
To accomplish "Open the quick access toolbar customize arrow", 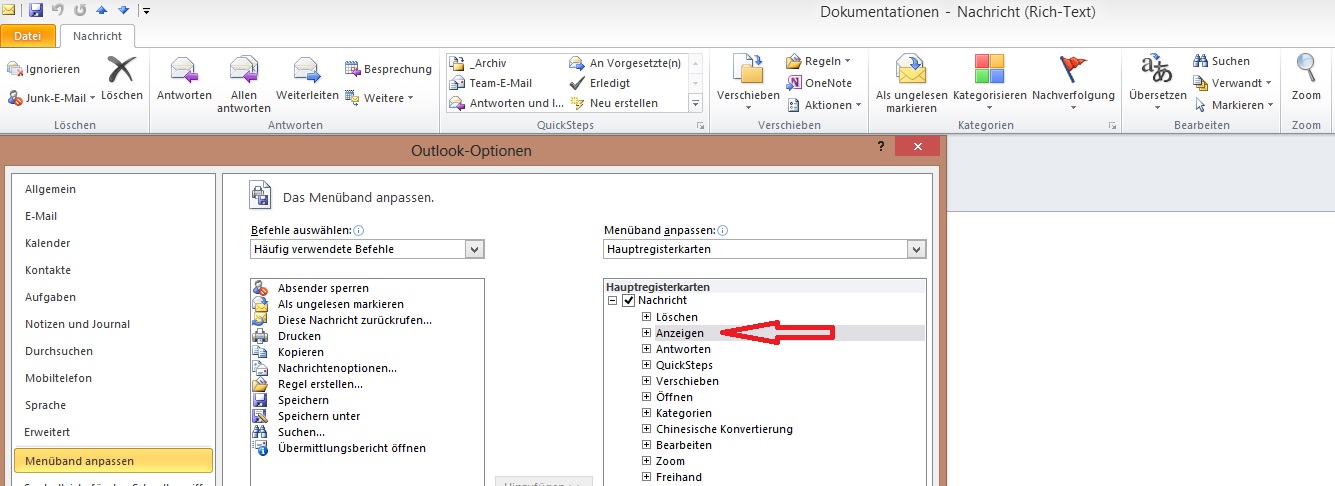I will click(146, 11).
